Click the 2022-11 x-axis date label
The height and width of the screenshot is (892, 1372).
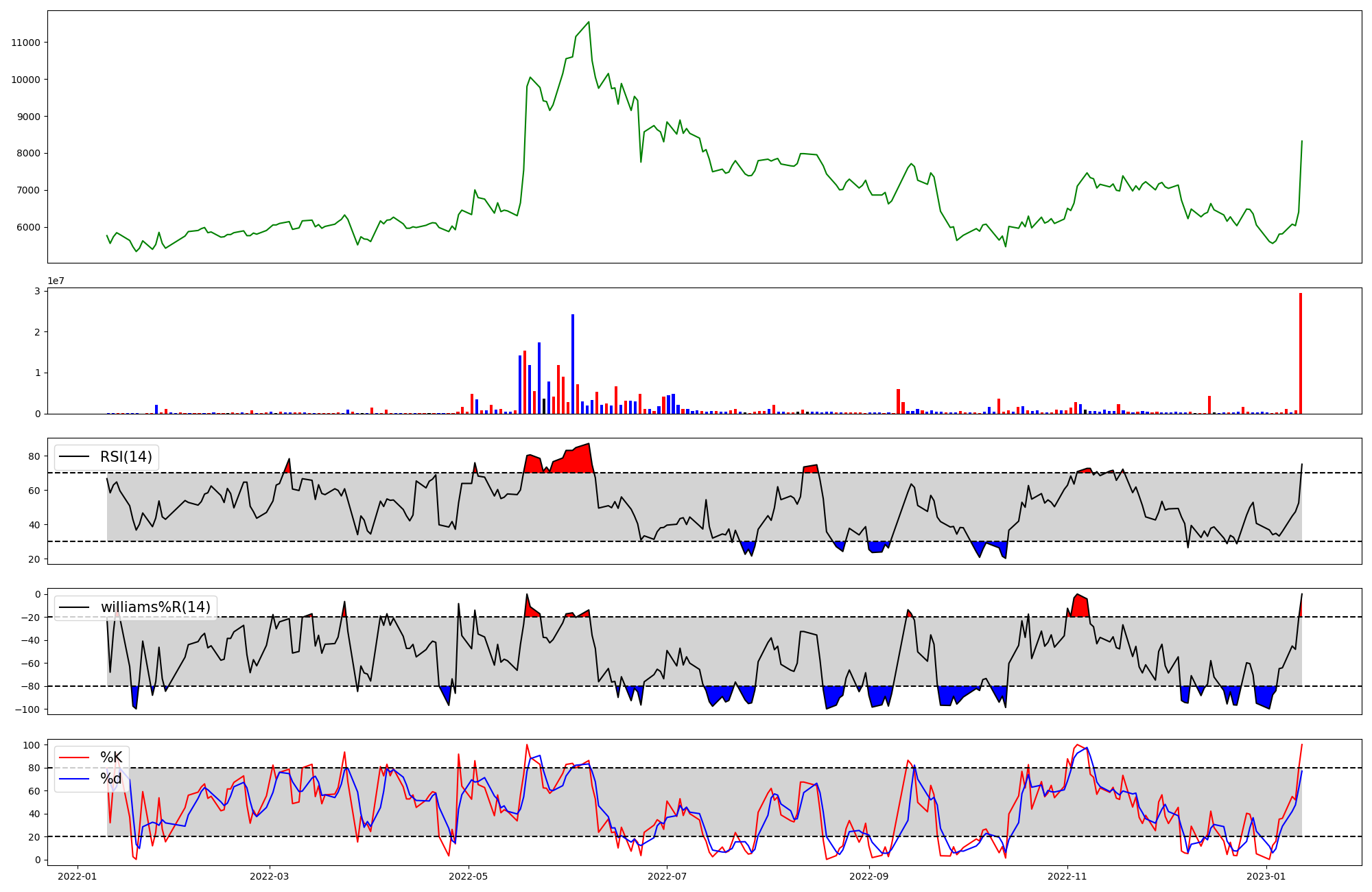tap(1067, 876)
